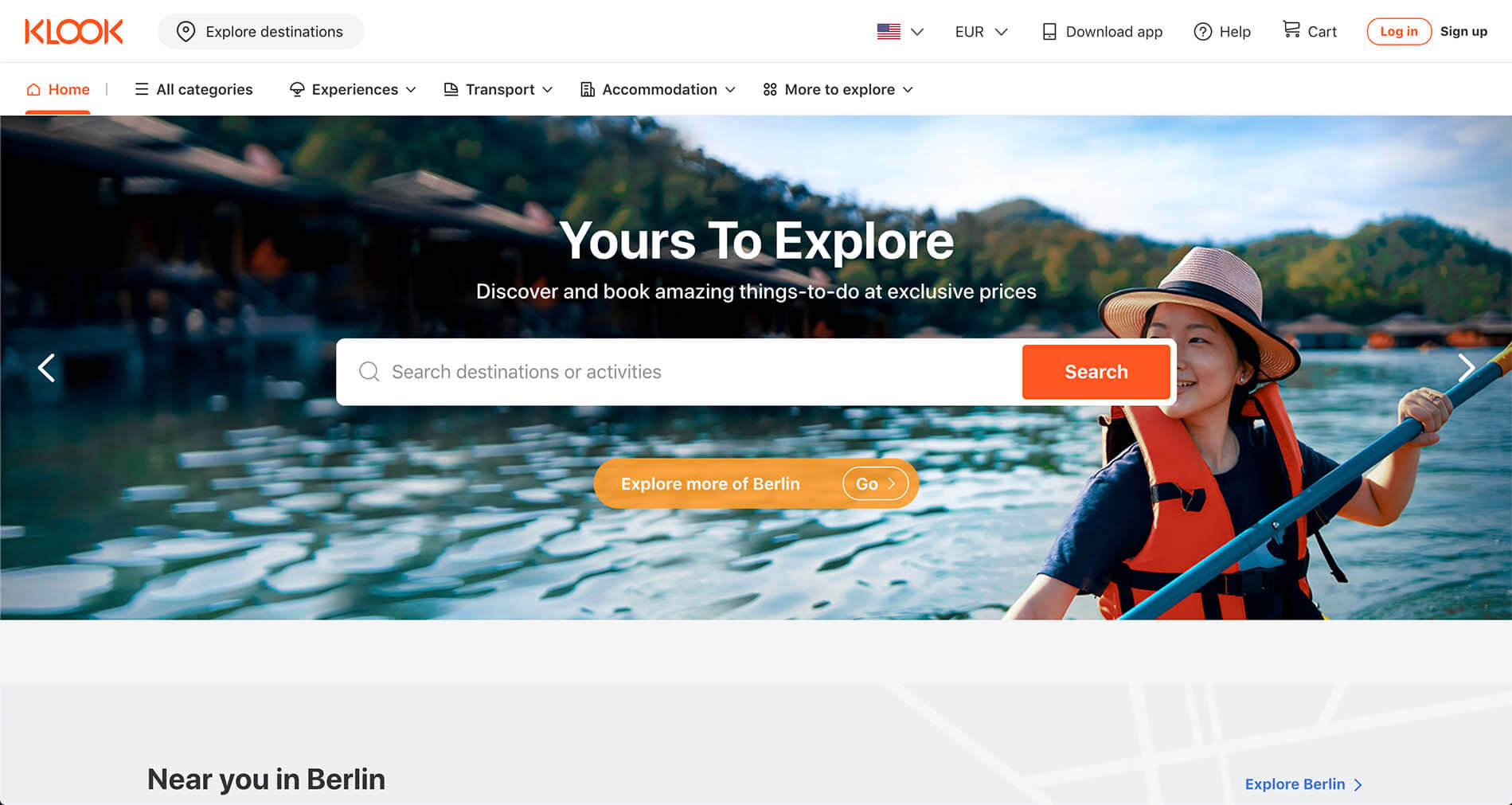Show next banner slide arrow
Screen dimensions: 1512x805
1466,368
